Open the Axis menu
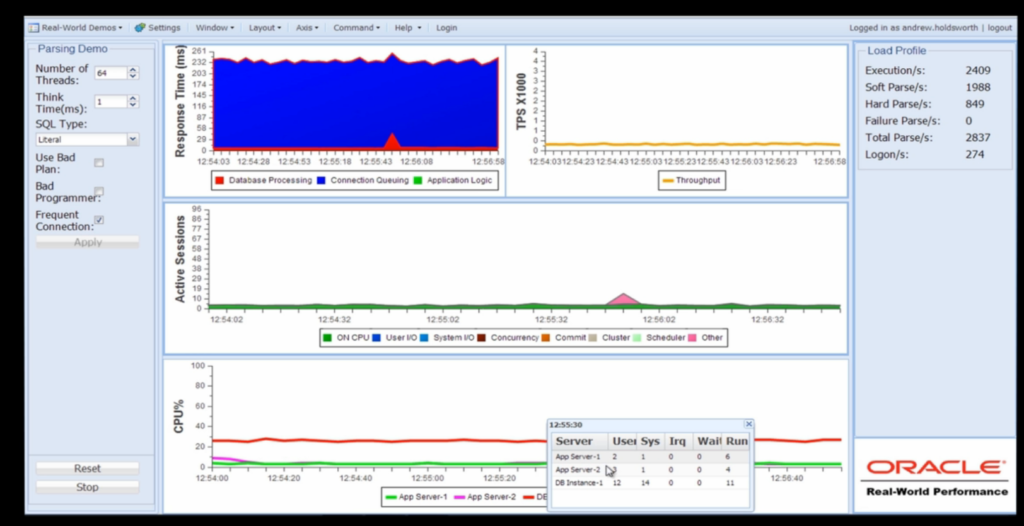This screenshot has width=1024, height=526. (x=307, y=27)
